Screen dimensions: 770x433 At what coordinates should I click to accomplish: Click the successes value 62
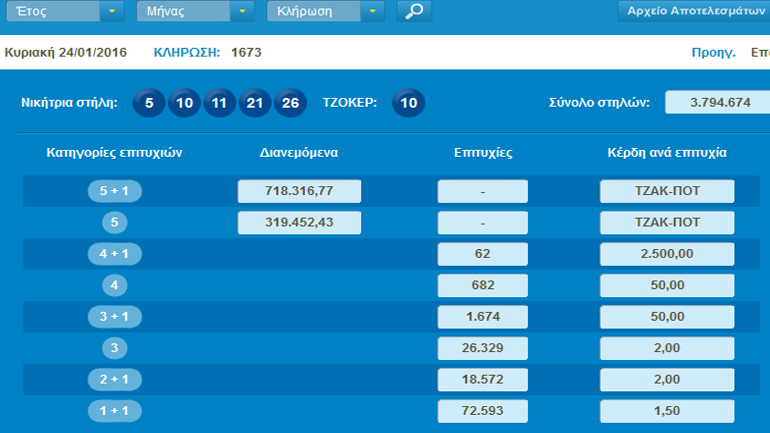pyautogui.click(x=483, y=254)
